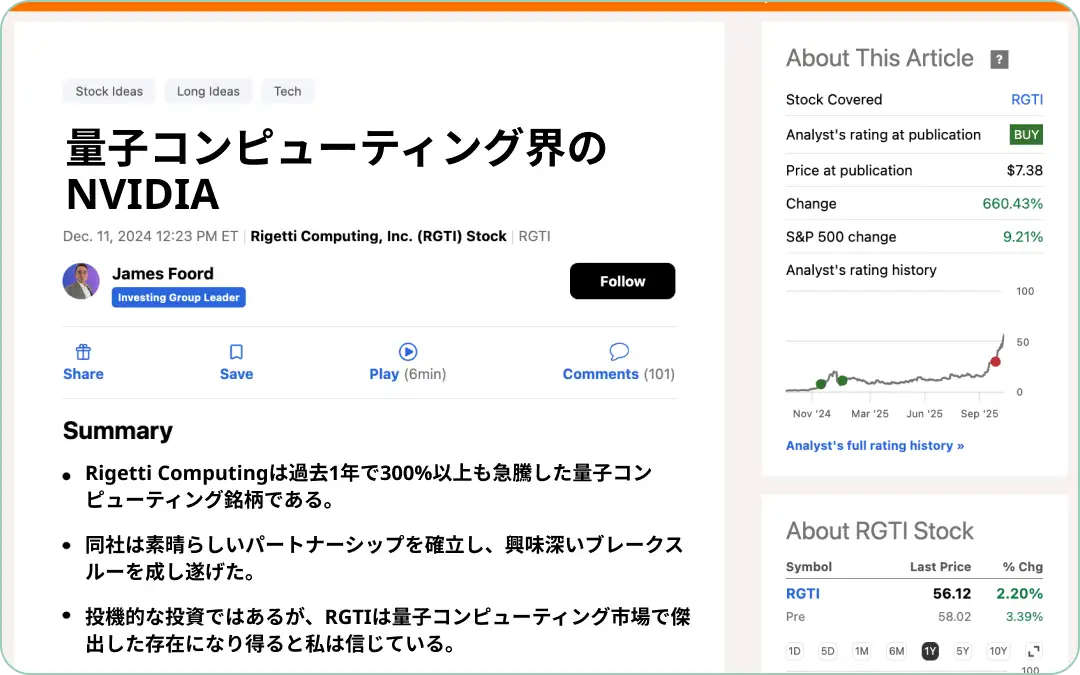
Task: Click the Symbol column header
Action: pyautogui.click(x=809, y=566)
